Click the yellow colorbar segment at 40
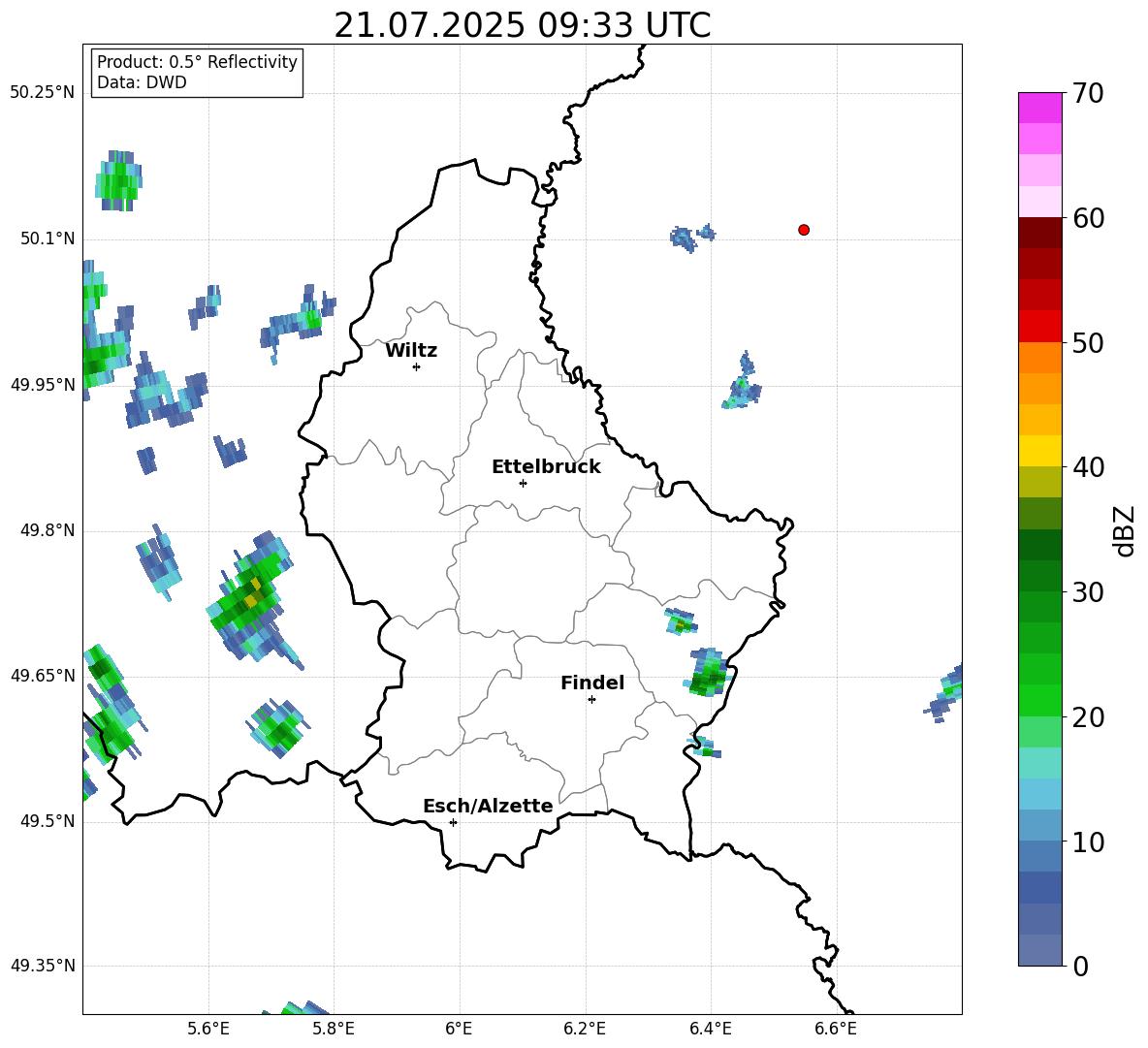Image resolution: width=1148 pixels, height=1048 pixels. [x=1039, y=451]
